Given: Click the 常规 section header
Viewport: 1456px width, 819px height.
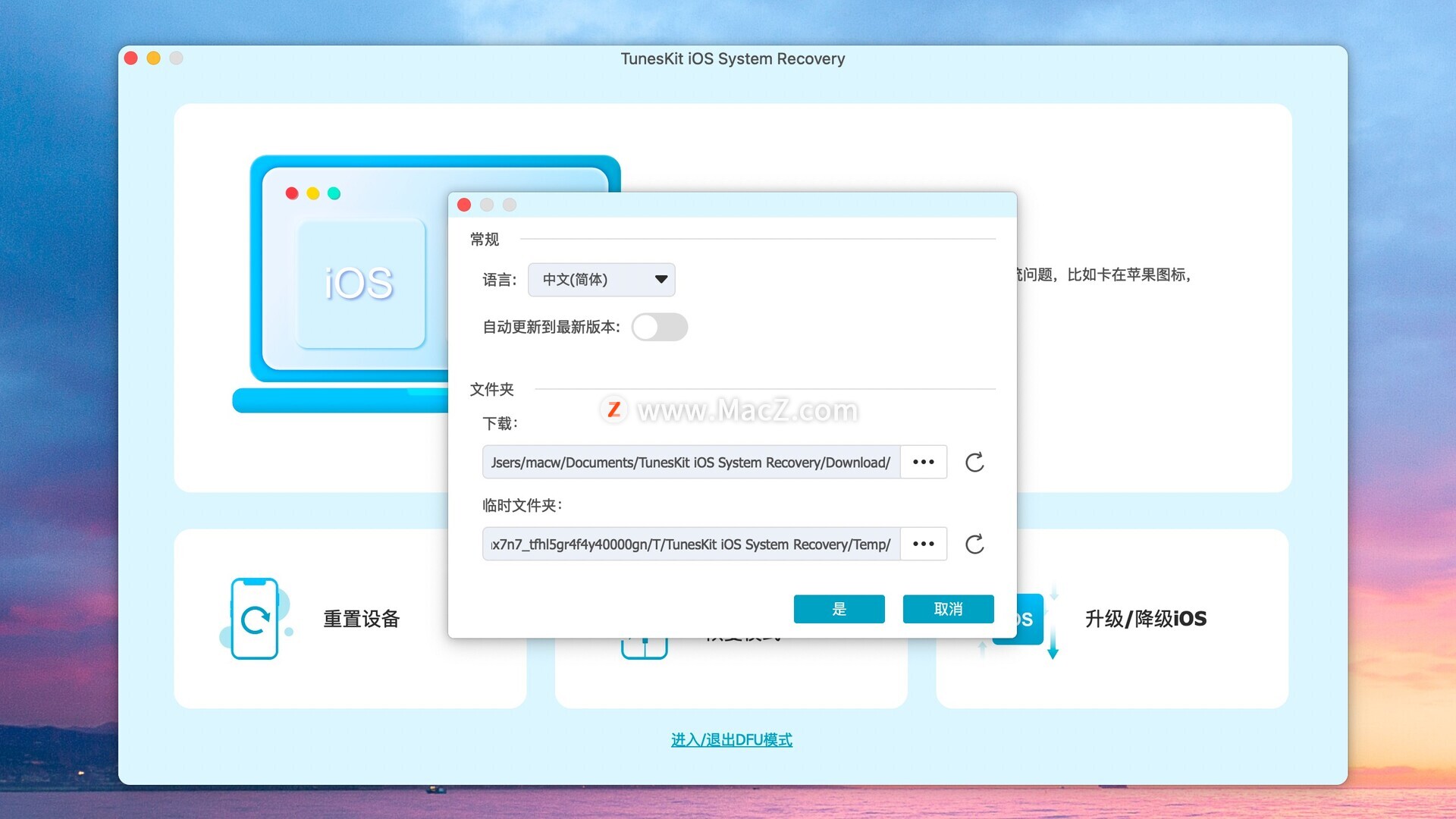Looking at the screenshot, I should (x=485, y=239).
